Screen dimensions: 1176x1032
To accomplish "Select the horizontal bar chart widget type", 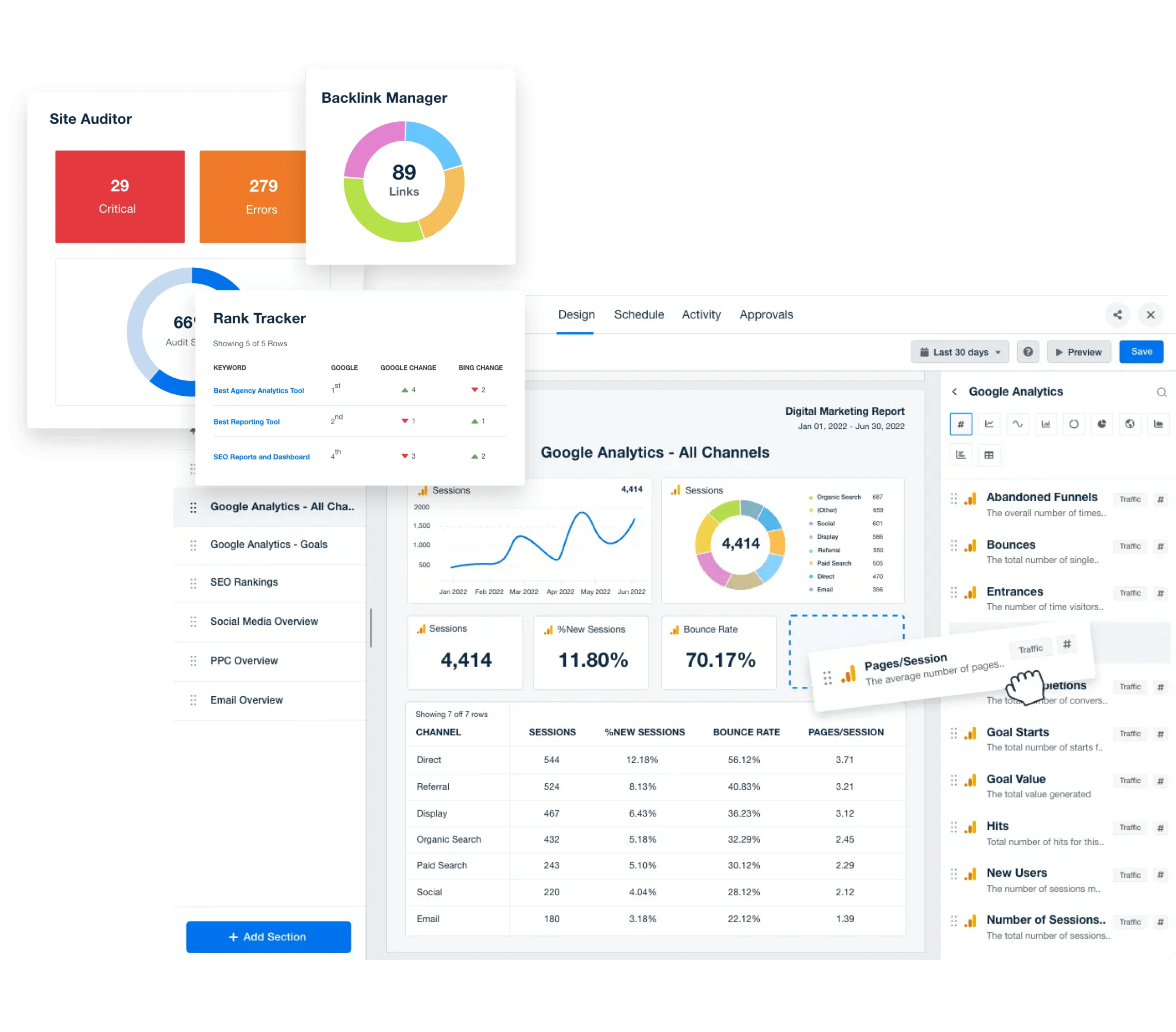I will [x=960, y=455].
